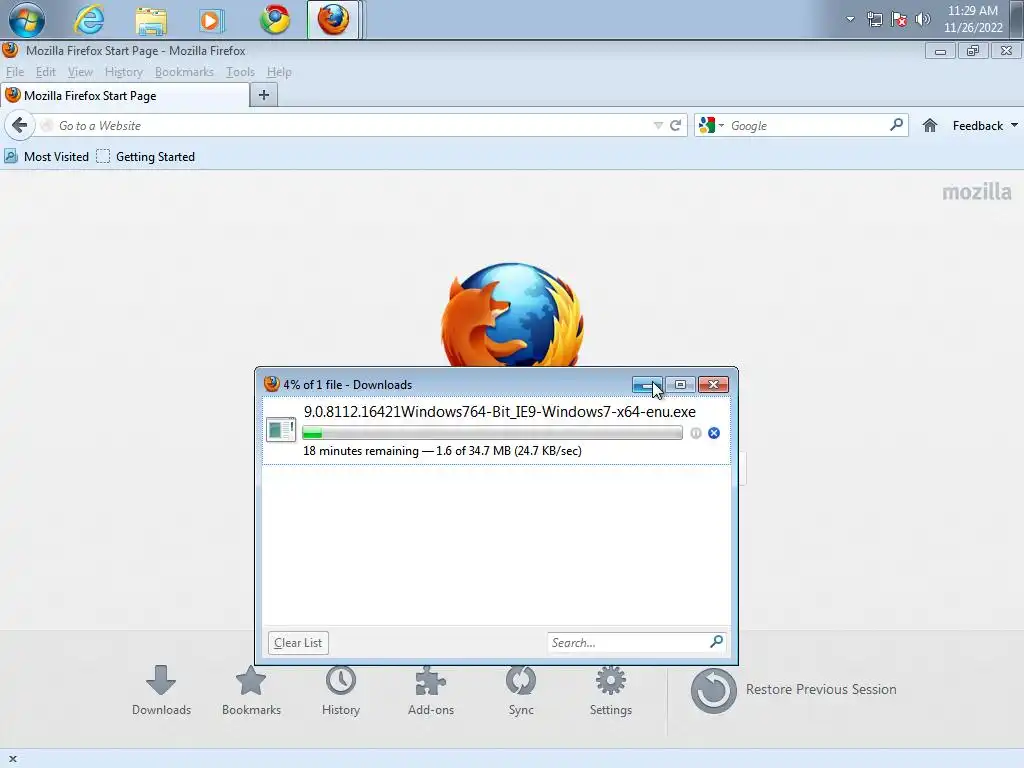The width and height of the screenshot is (1024, 768).
Task: Click the magnifier in Downloads search
Action: click(716, 642)
